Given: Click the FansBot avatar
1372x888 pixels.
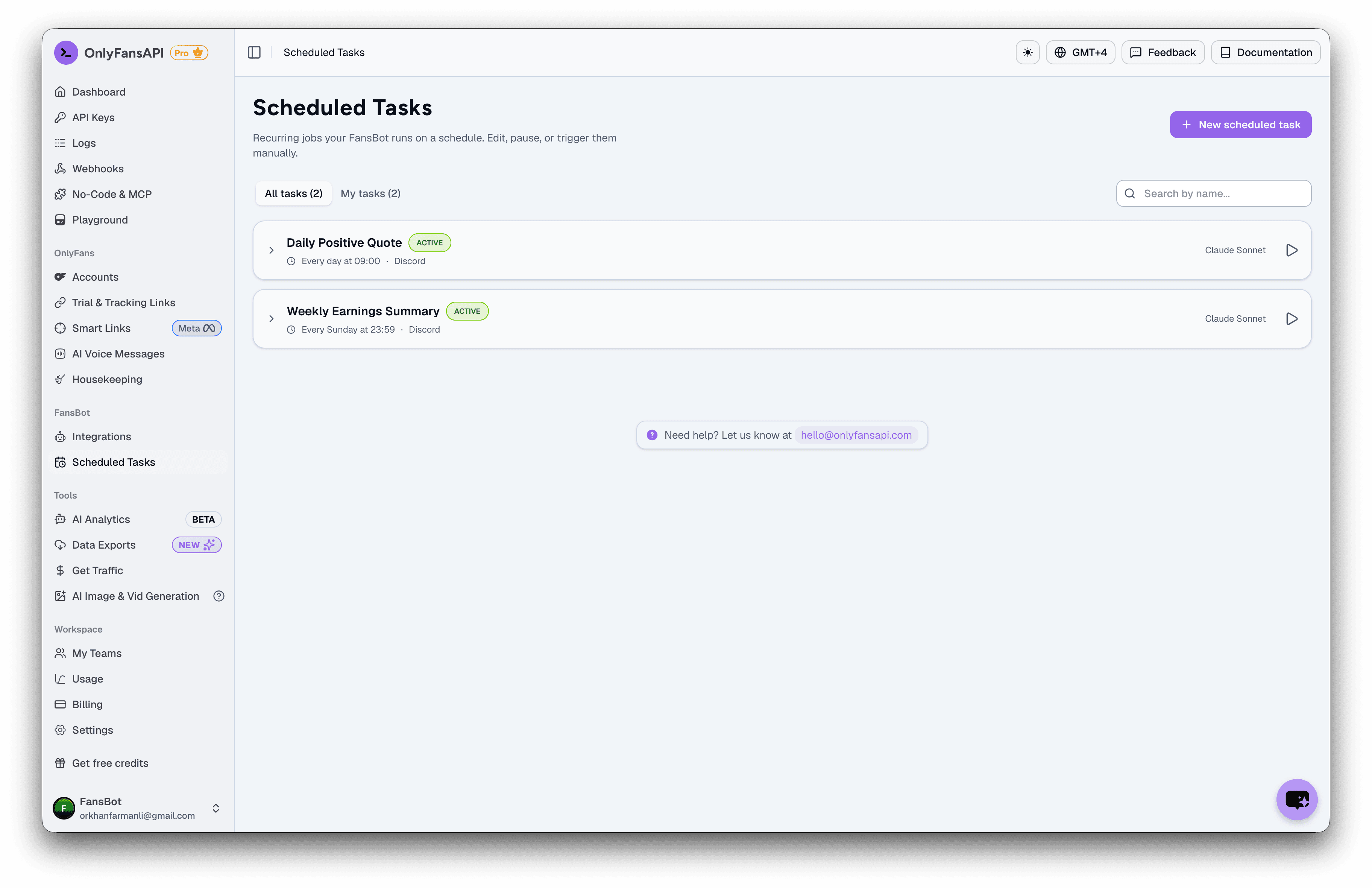Looking at the screenshot, I should click(x=64, y=809).
